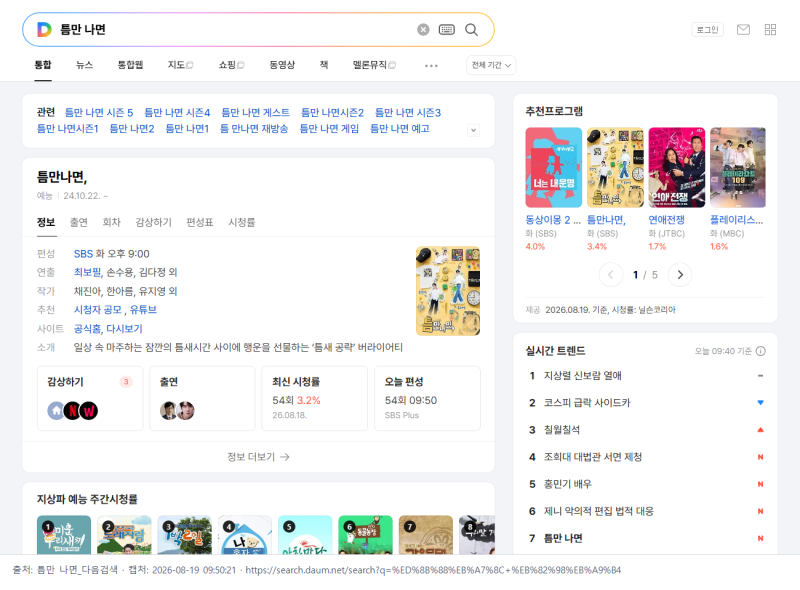The width and height of the screenshot is (800, 590).
Task: Open the 지도 tab
Action: coord(180,65)
